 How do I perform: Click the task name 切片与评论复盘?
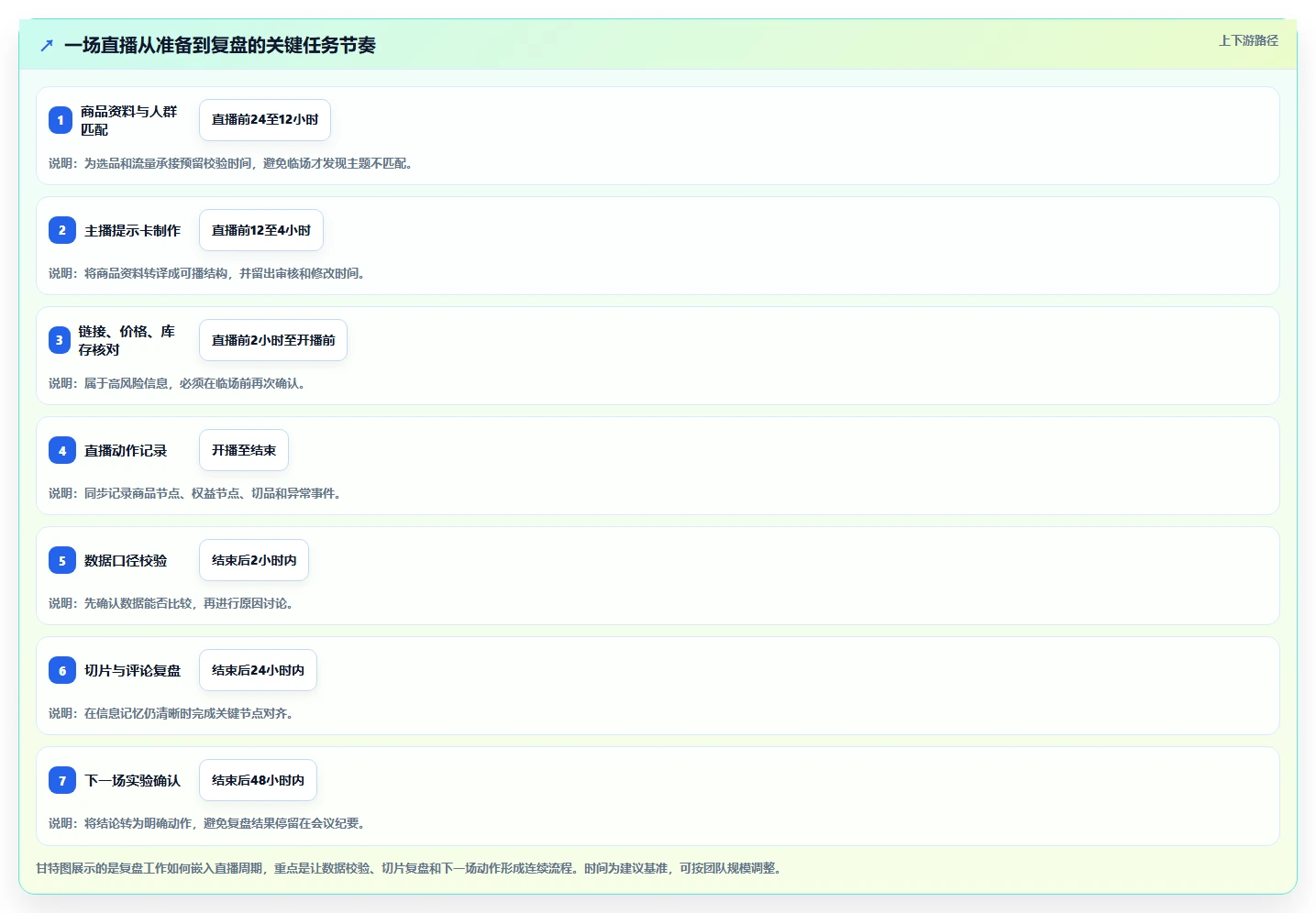[133, 670]
